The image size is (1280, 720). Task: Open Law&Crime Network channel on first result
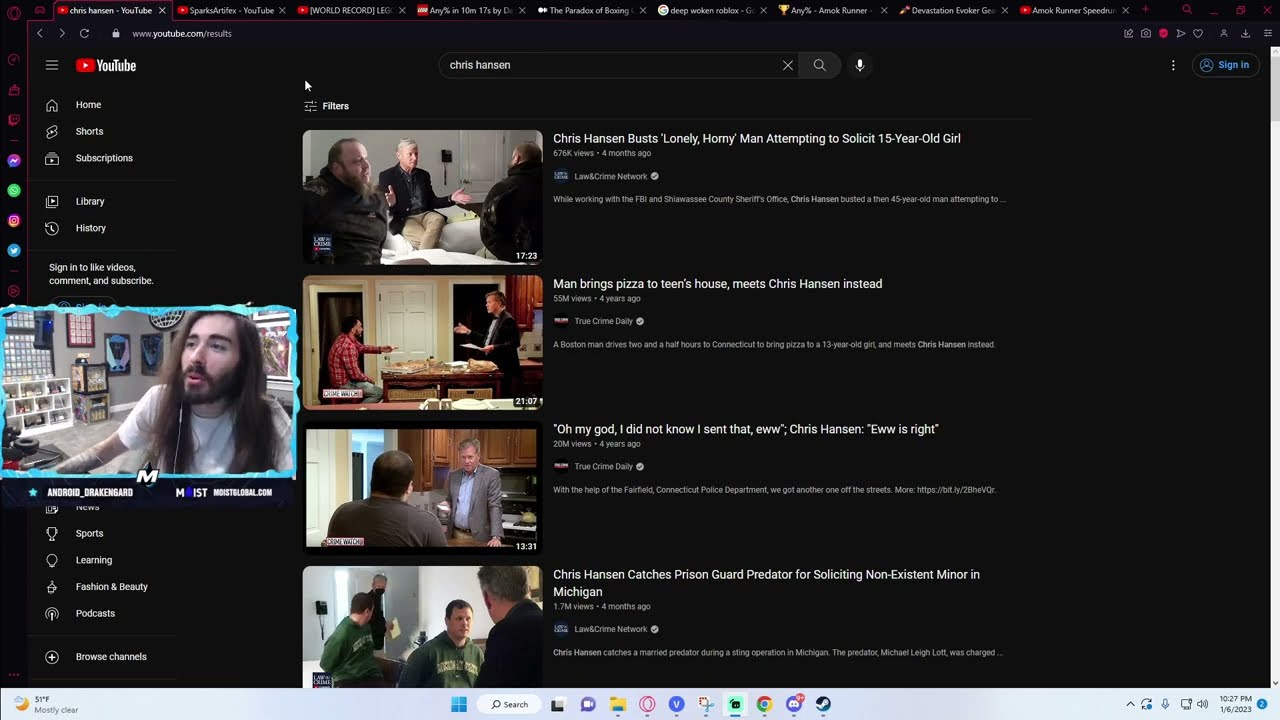(610, 176)
